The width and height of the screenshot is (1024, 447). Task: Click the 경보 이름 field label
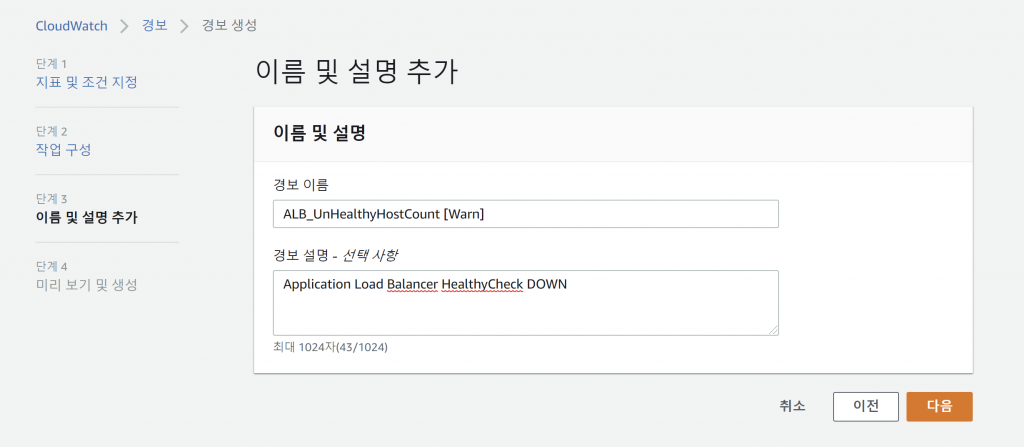click(x=300, y=185)
